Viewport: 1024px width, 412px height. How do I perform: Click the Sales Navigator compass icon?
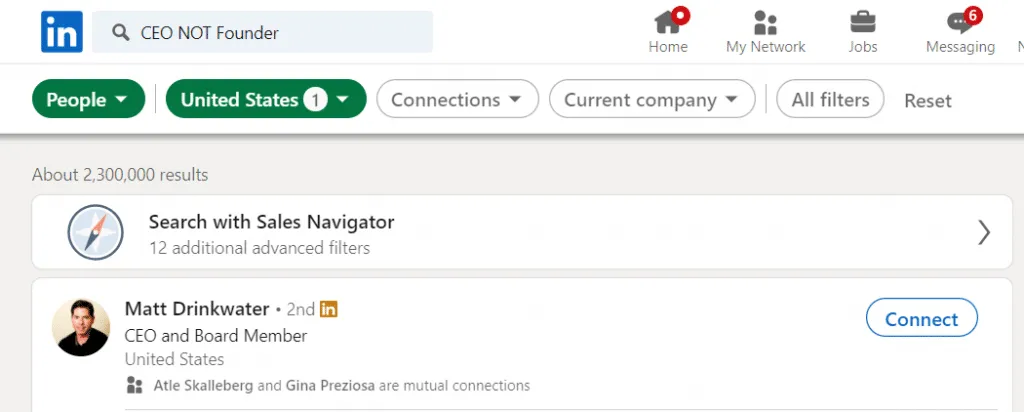click(x=95, y=232)
